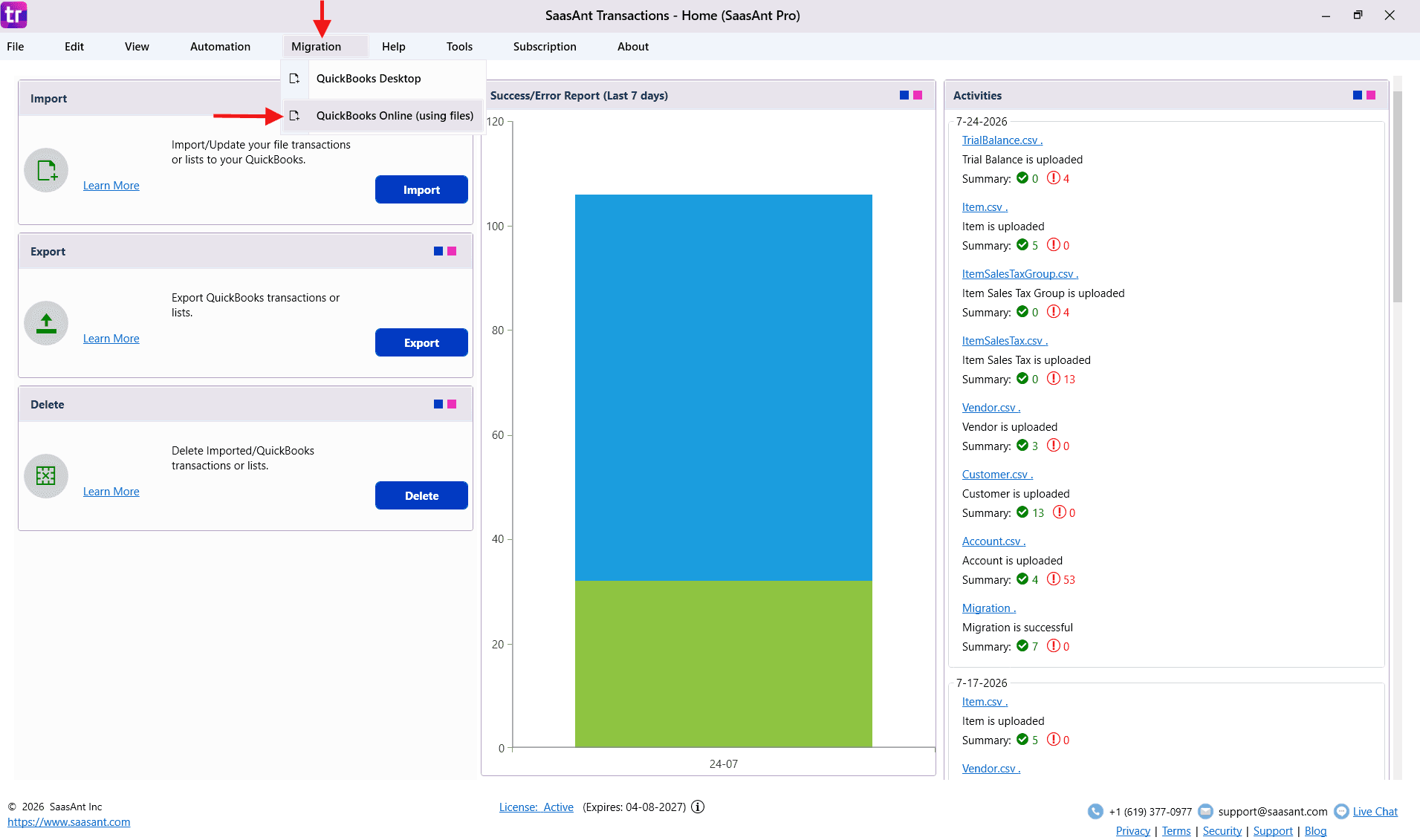Open the View menu
Screen dimensions: 1420x840
[x=137, y=46]
